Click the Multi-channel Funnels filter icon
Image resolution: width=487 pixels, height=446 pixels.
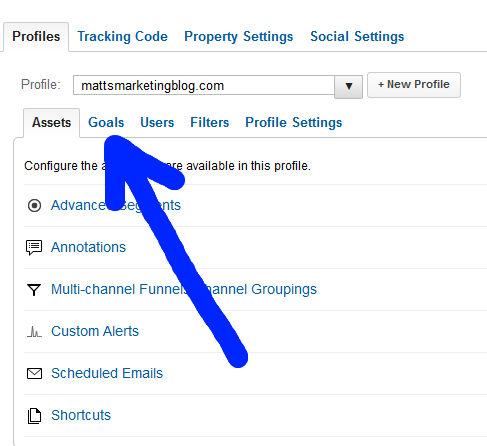pyautogui.click(x=34, y=290)
